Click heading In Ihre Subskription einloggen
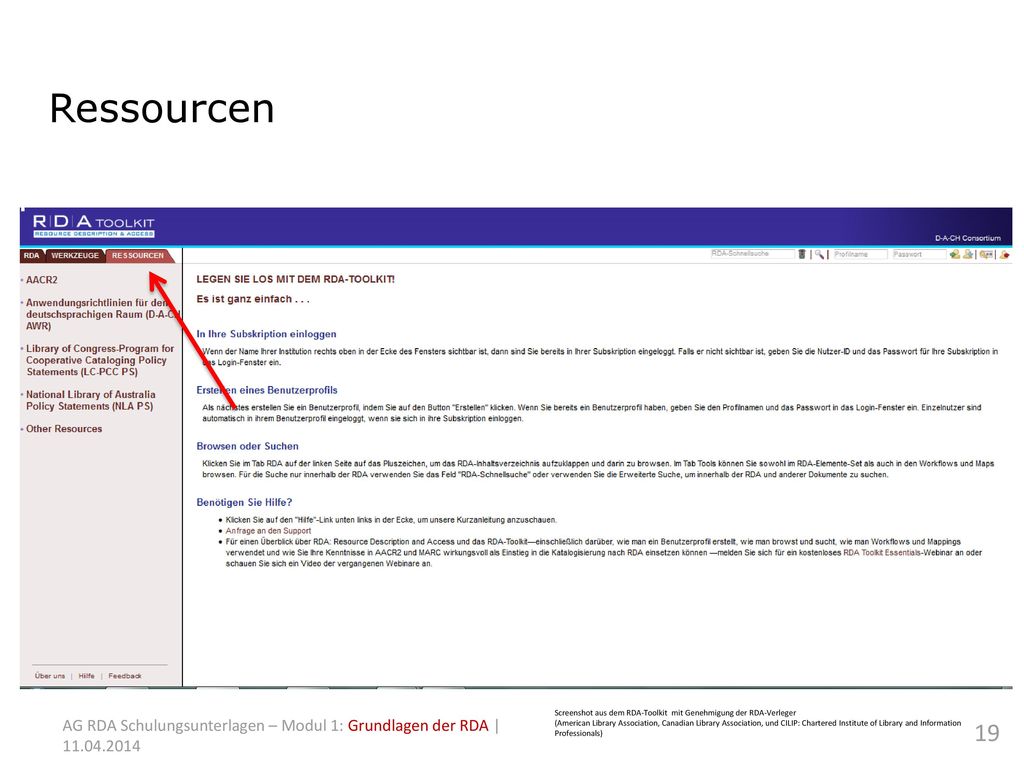 [x=266, y=334]
